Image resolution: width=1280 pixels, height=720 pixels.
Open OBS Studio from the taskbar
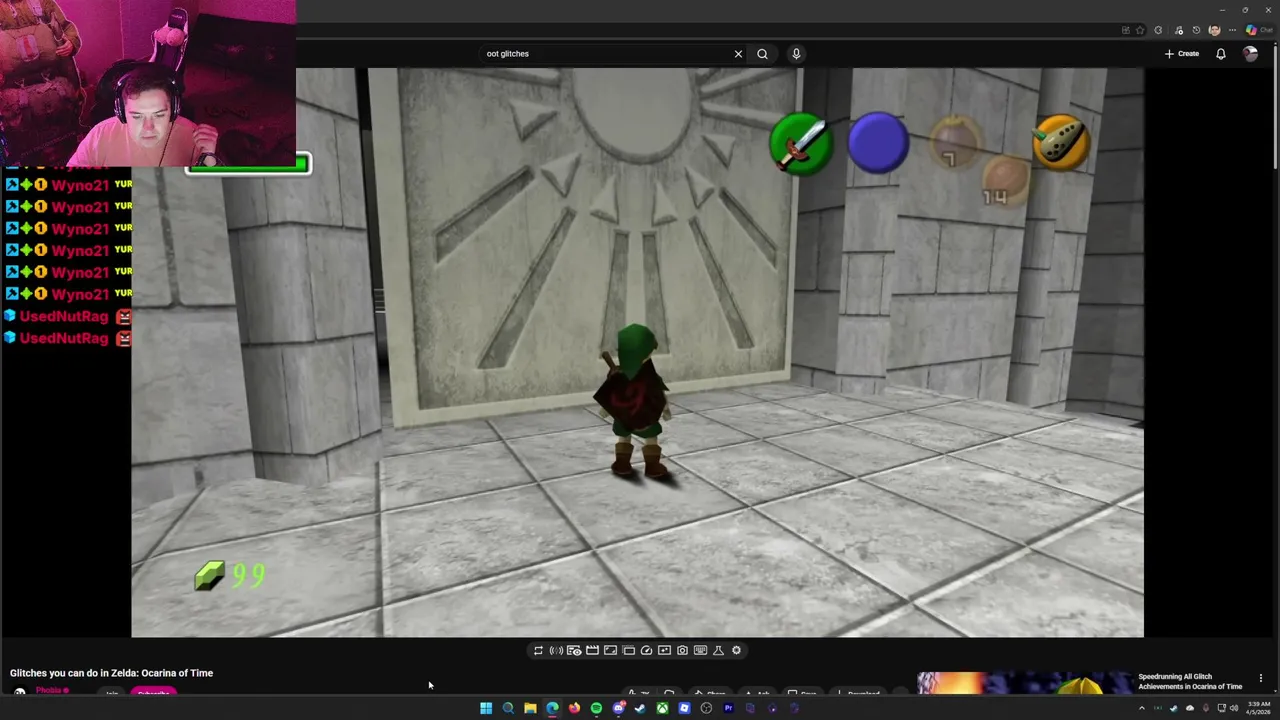[x=706, y=708]
